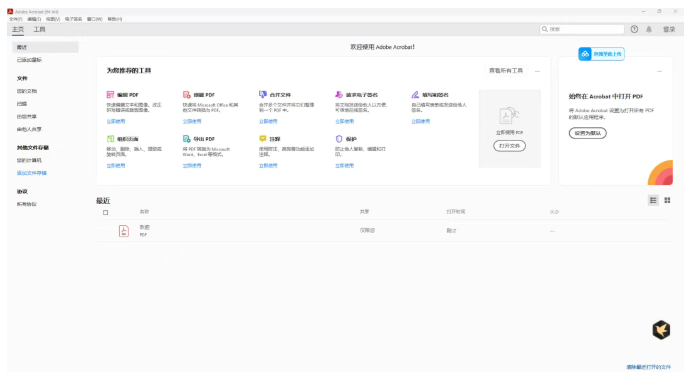Screen dimensions: 689x380
Task: Select the 欢迎 PDF row in recent list
Action: coord(384,231)
